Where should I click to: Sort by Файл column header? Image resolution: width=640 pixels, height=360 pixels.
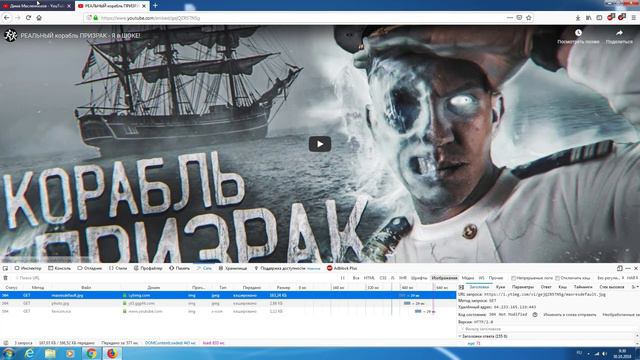[86, 288]
